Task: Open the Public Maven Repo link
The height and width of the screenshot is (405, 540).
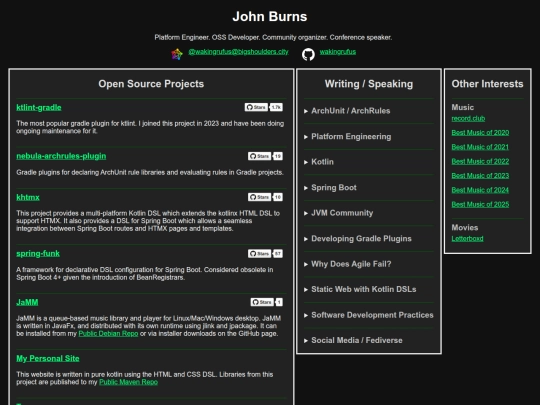Action: tap(128, 382)
